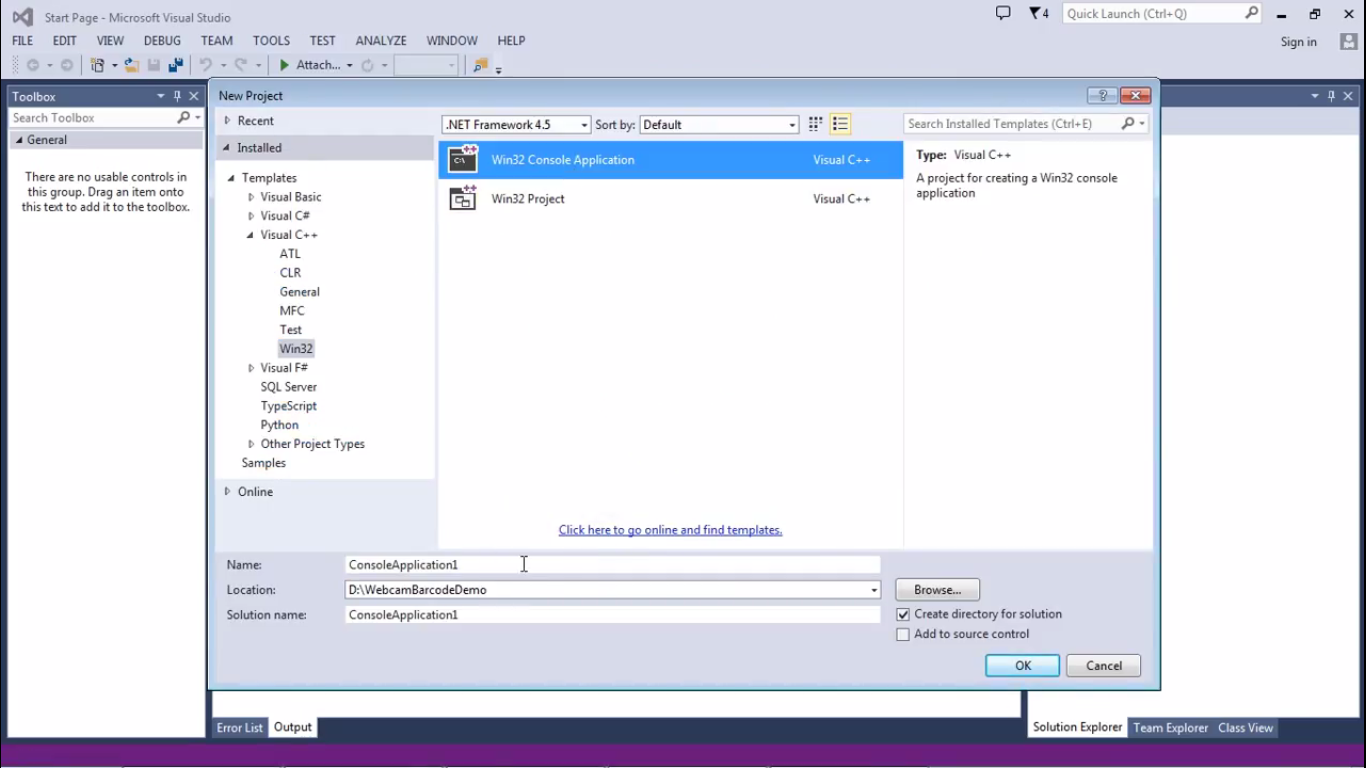Open the TOOLS menu

tap(271, 41)
